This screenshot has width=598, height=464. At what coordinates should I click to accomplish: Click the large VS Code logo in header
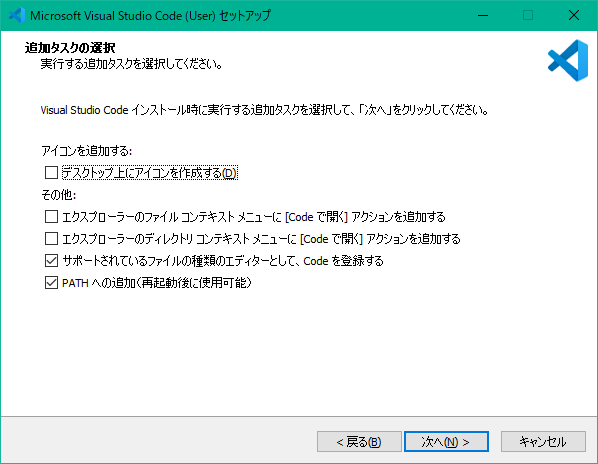click(x=568, y=61)
